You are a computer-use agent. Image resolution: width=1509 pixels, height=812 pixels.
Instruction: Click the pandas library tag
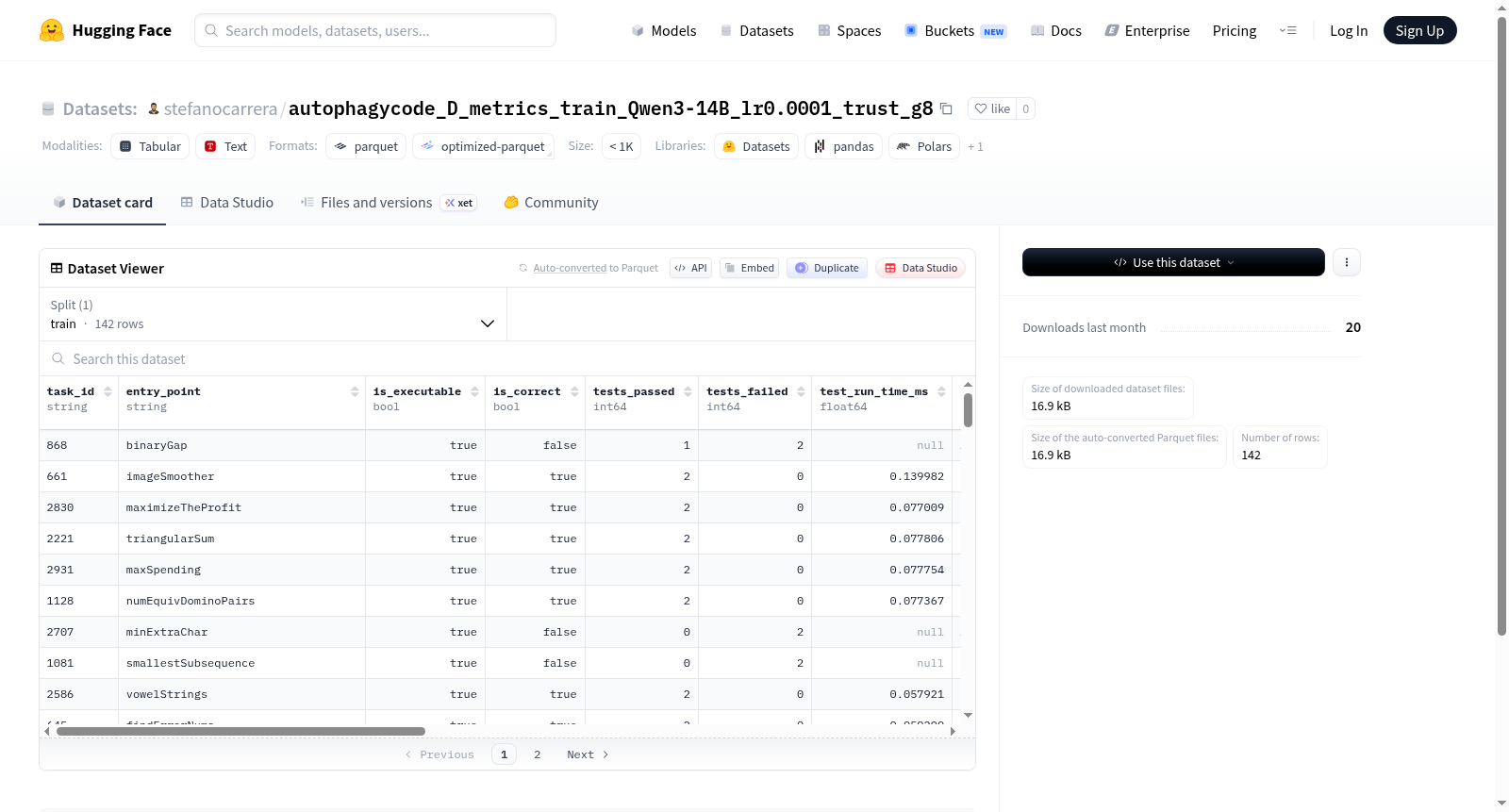[844, 146]
